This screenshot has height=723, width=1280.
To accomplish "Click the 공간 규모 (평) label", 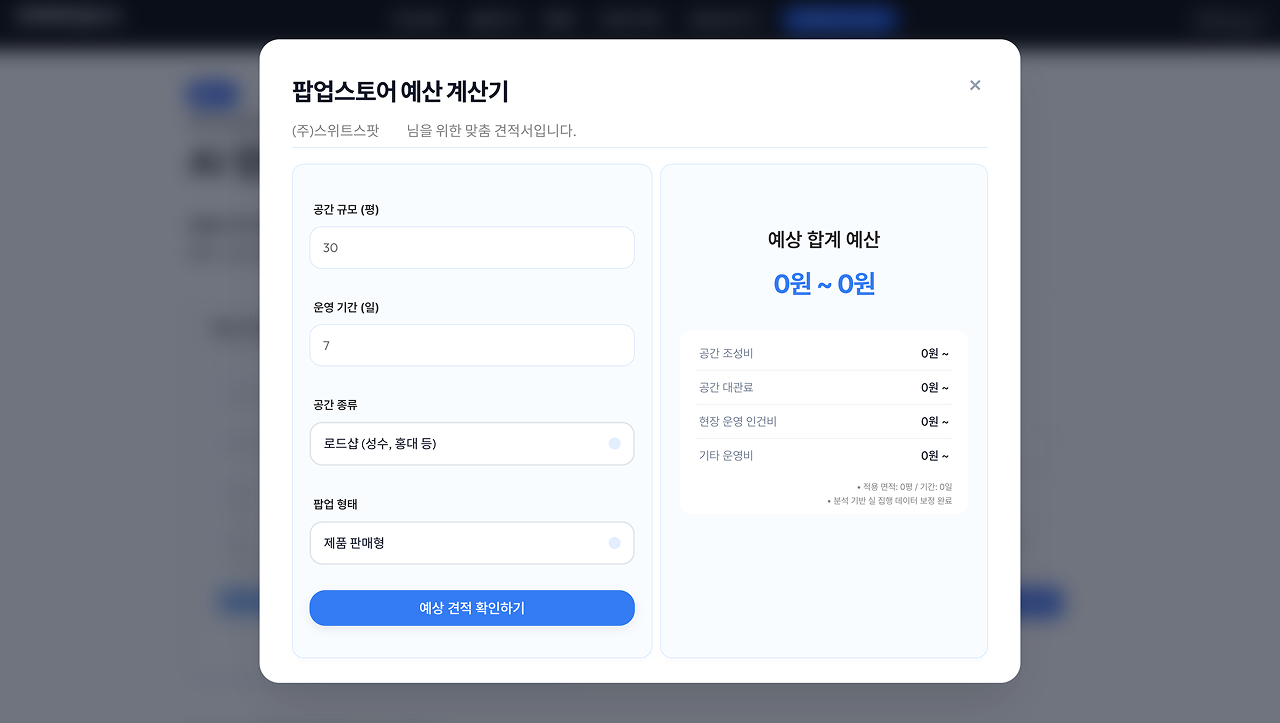I will tap(346, 210).
